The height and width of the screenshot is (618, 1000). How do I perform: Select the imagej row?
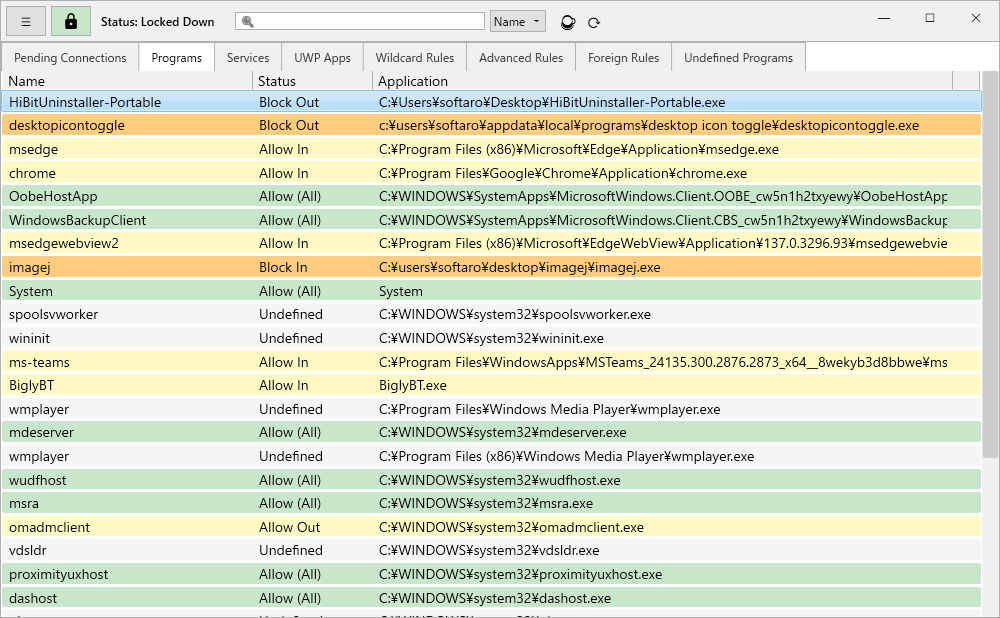(491, 267)
